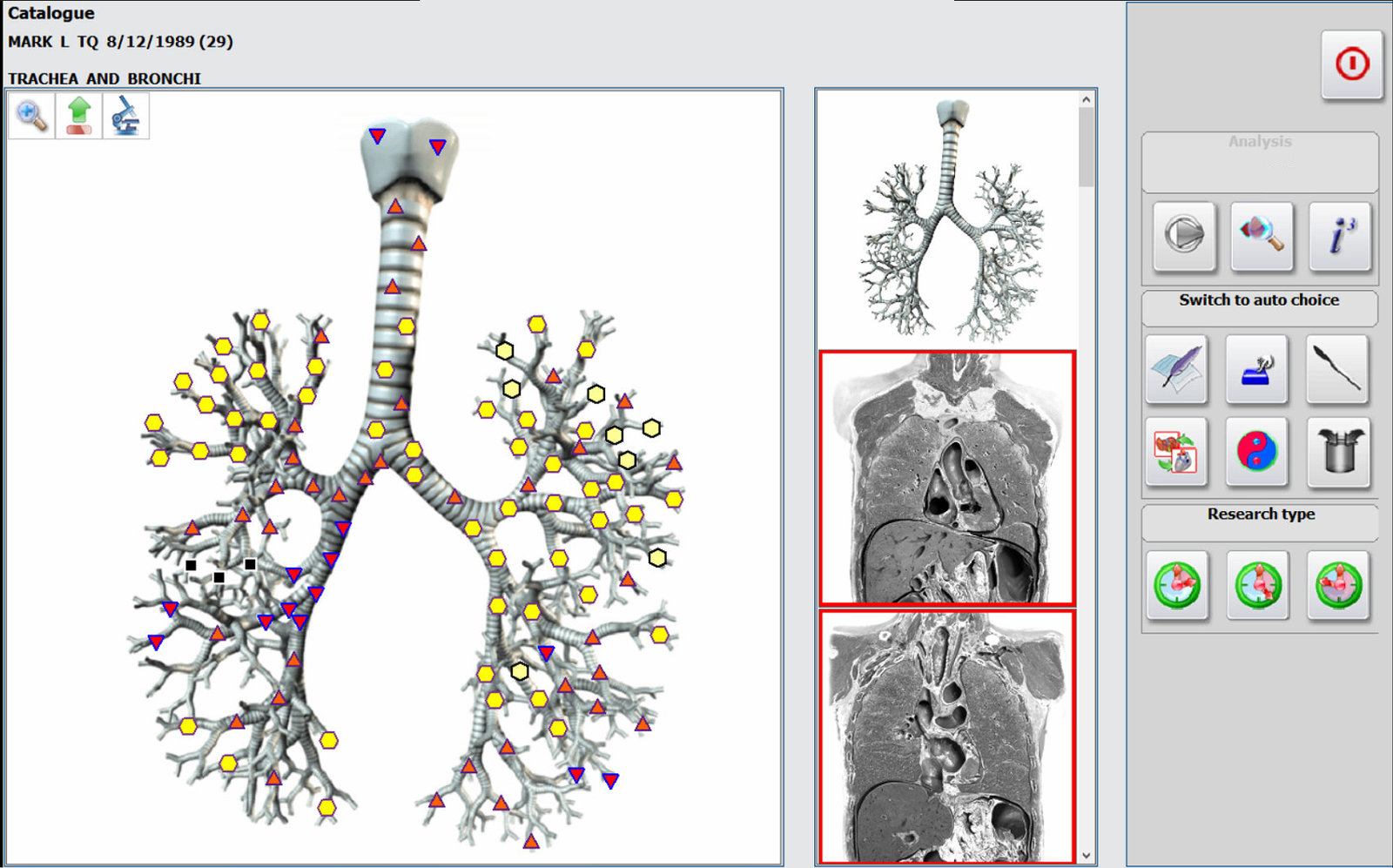The width and height of the screenshot is (1393, 868).
Task: Click the thumbnail list scrollbar thumb
Action: [x=1087, y=147]
